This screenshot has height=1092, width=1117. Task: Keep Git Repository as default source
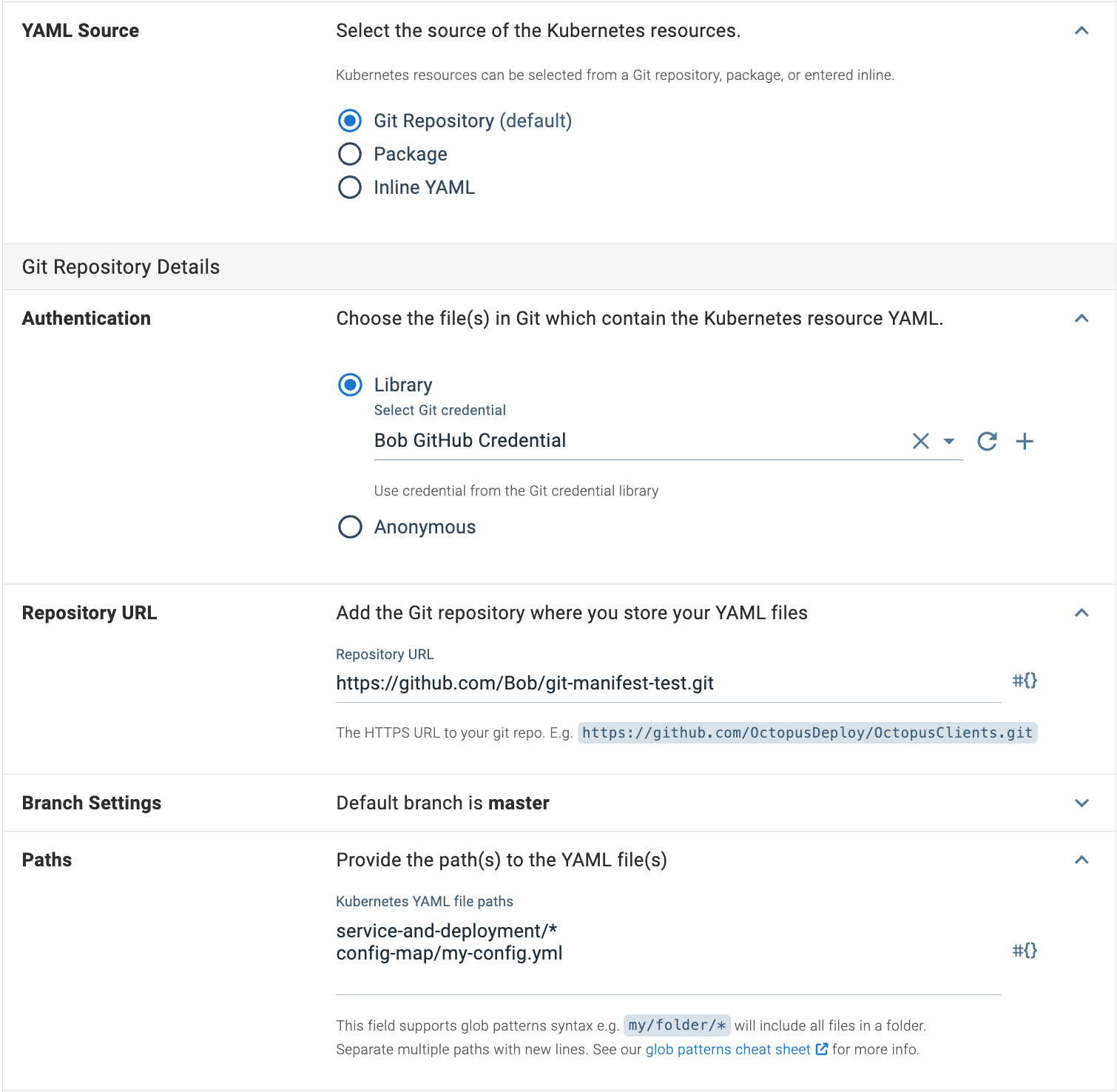tap(349, 121)
